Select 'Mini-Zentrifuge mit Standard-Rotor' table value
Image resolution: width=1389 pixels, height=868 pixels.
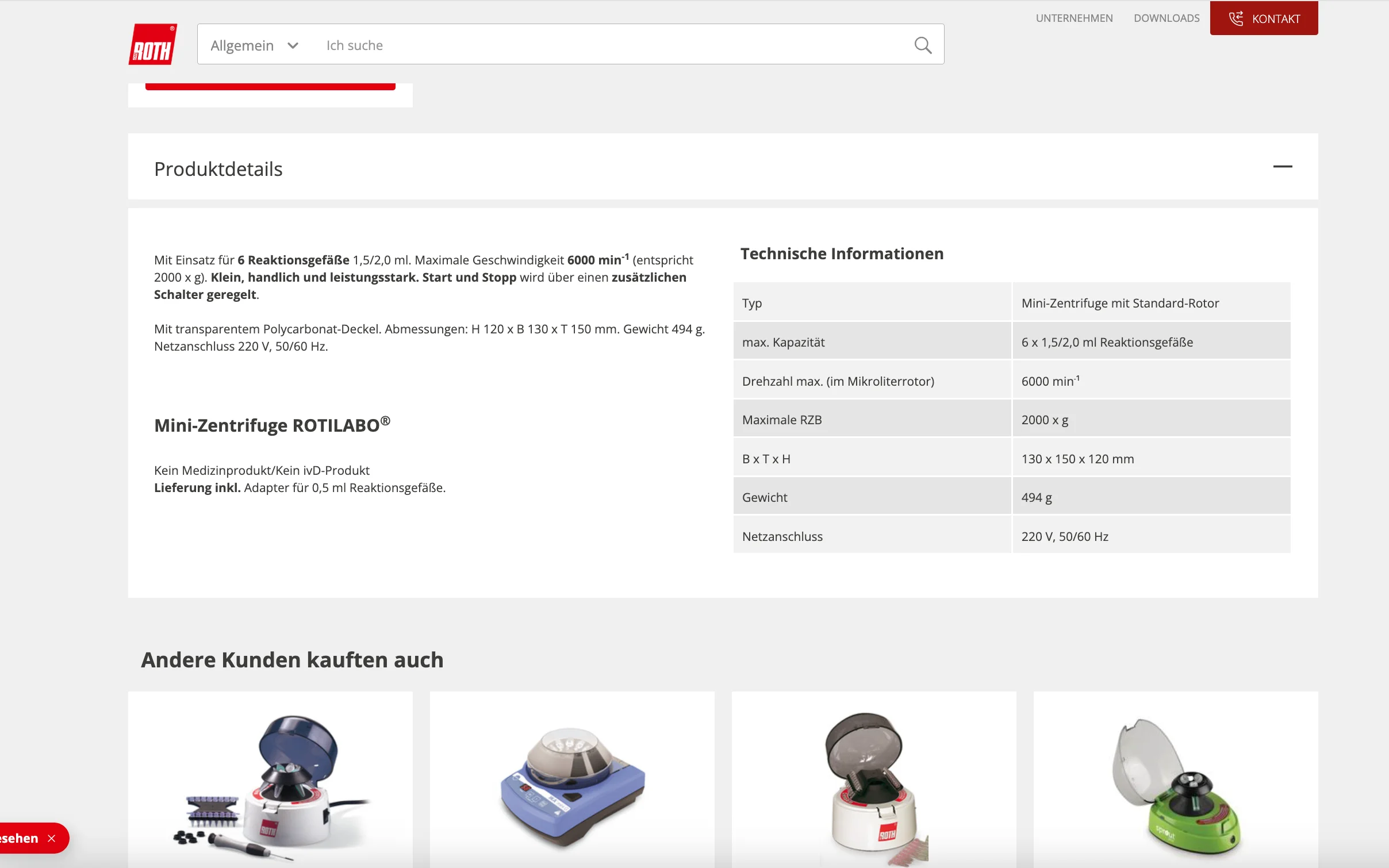click(1120, 303)
